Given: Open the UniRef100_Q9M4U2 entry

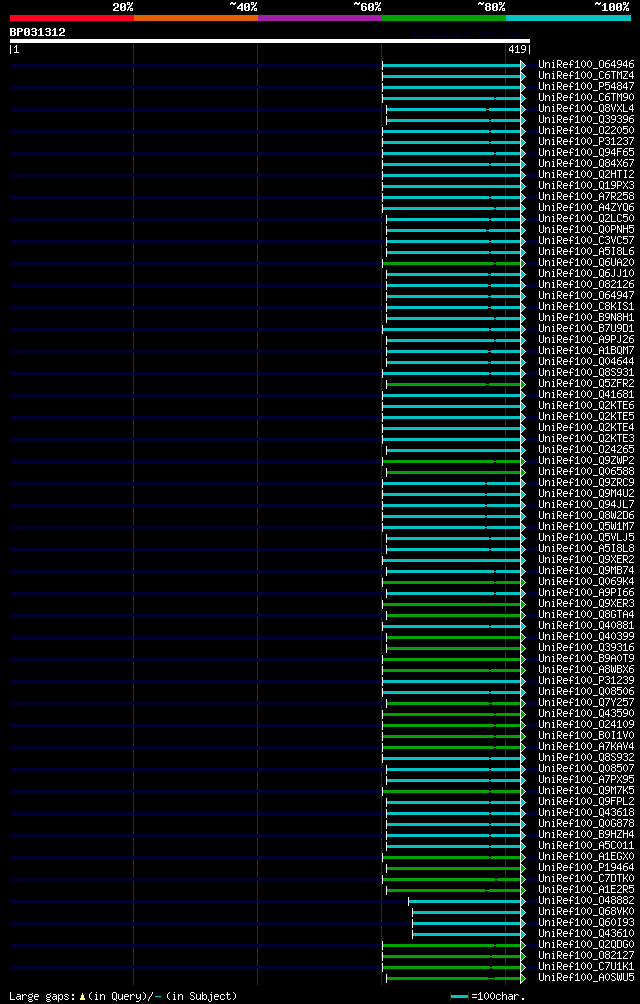Looking at the screenshot, I should [586, 494].
